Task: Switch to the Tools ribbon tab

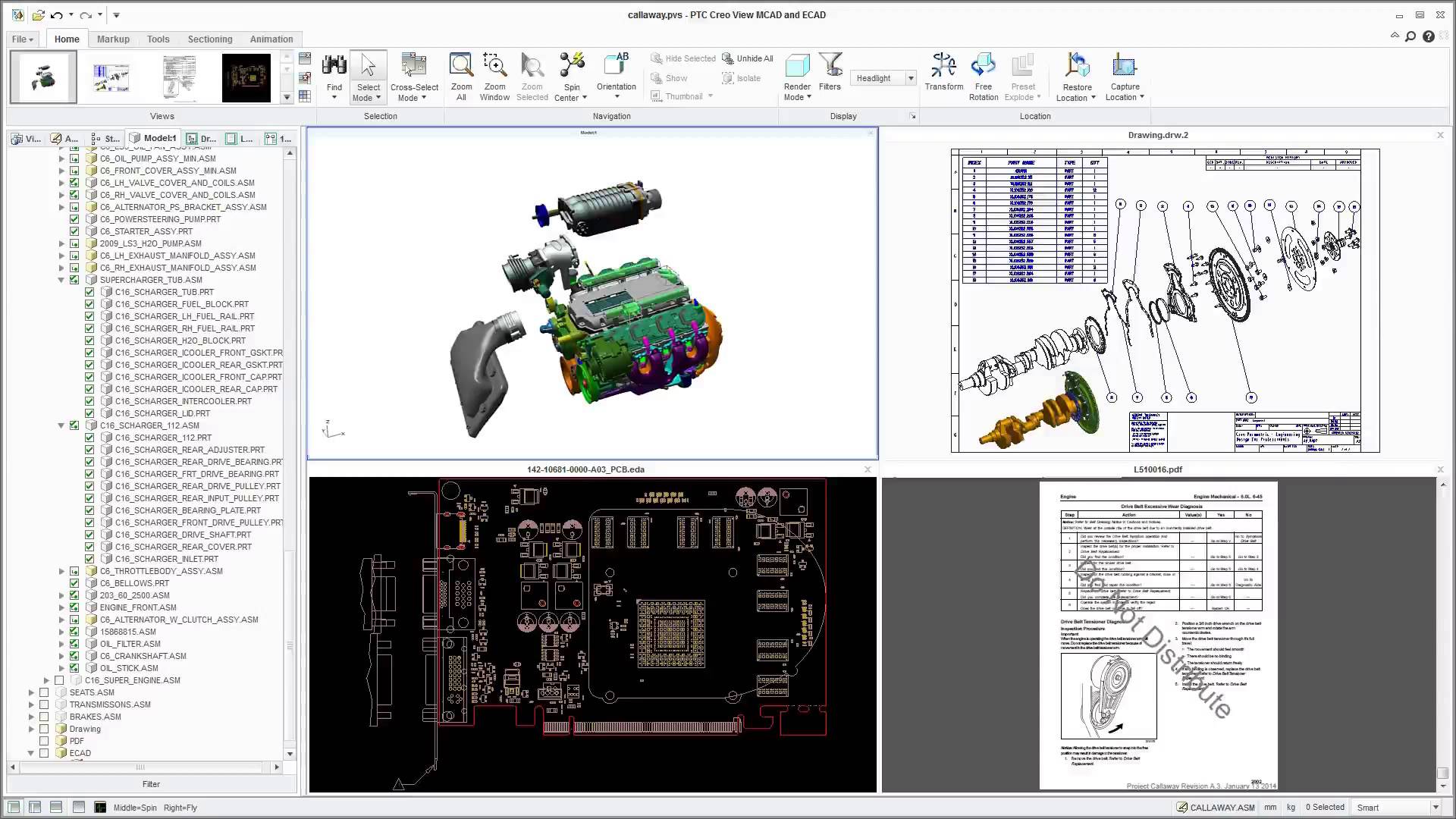Action: [x=158, y=39]
